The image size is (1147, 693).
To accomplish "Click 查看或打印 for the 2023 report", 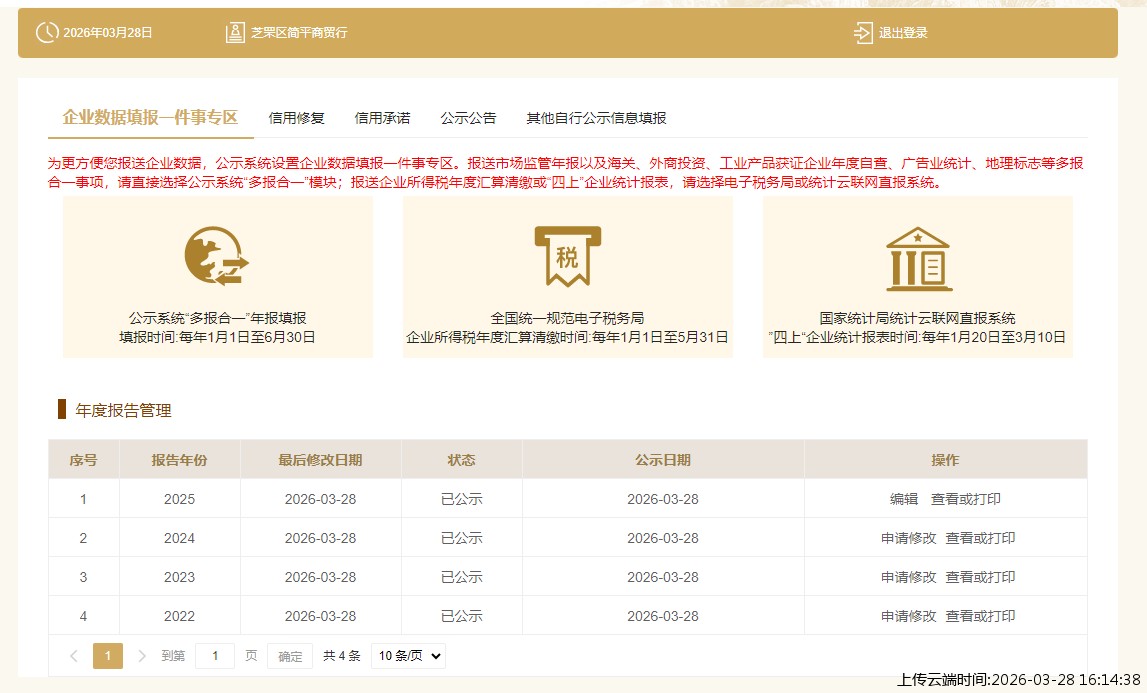I will click(x=980, y=577).
